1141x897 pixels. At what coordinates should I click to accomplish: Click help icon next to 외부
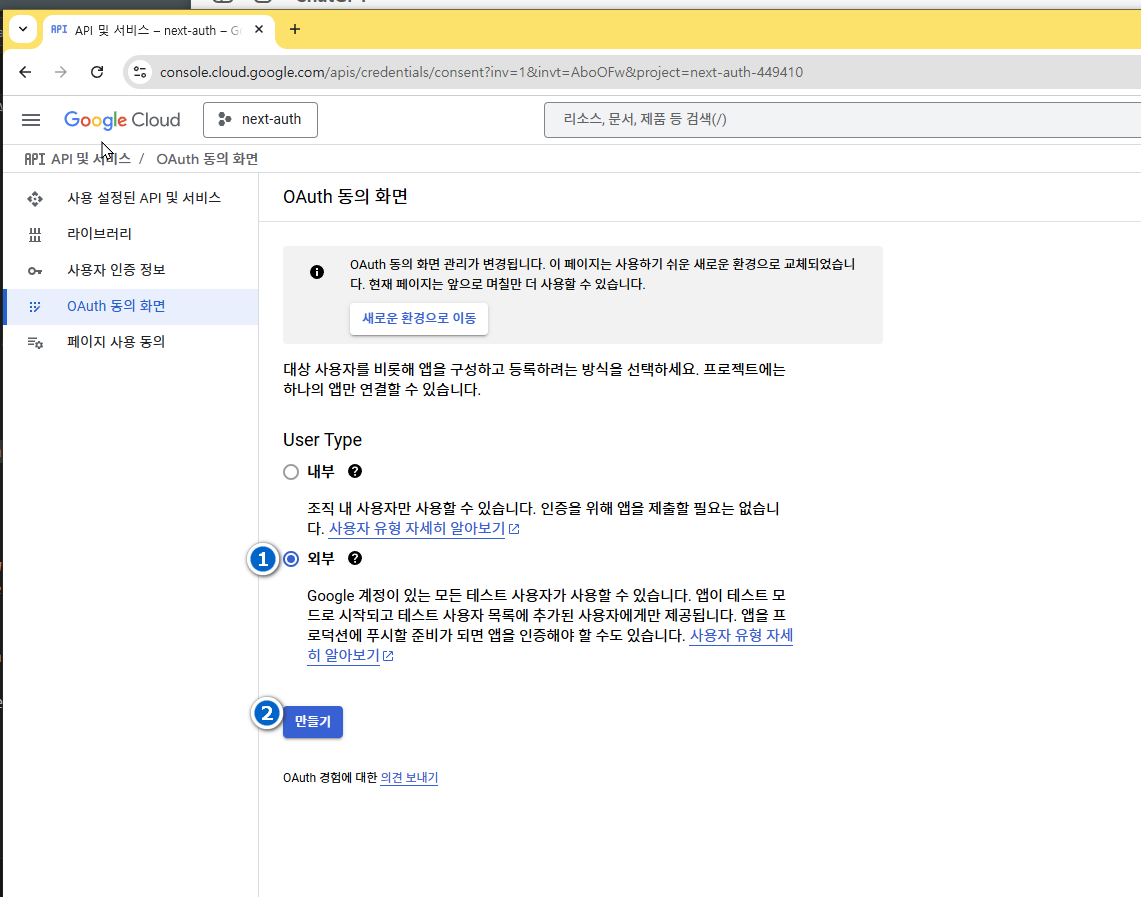(x=355, y=558)
